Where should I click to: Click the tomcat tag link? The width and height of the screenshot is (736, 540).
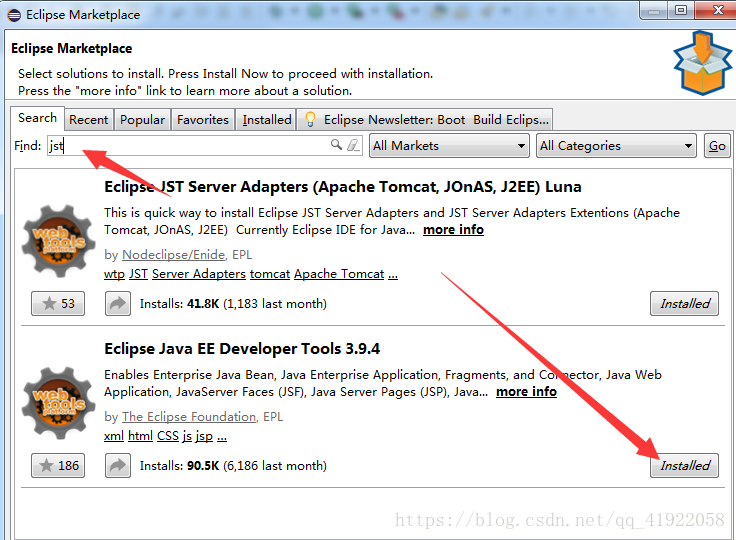(x=270, y=274)
